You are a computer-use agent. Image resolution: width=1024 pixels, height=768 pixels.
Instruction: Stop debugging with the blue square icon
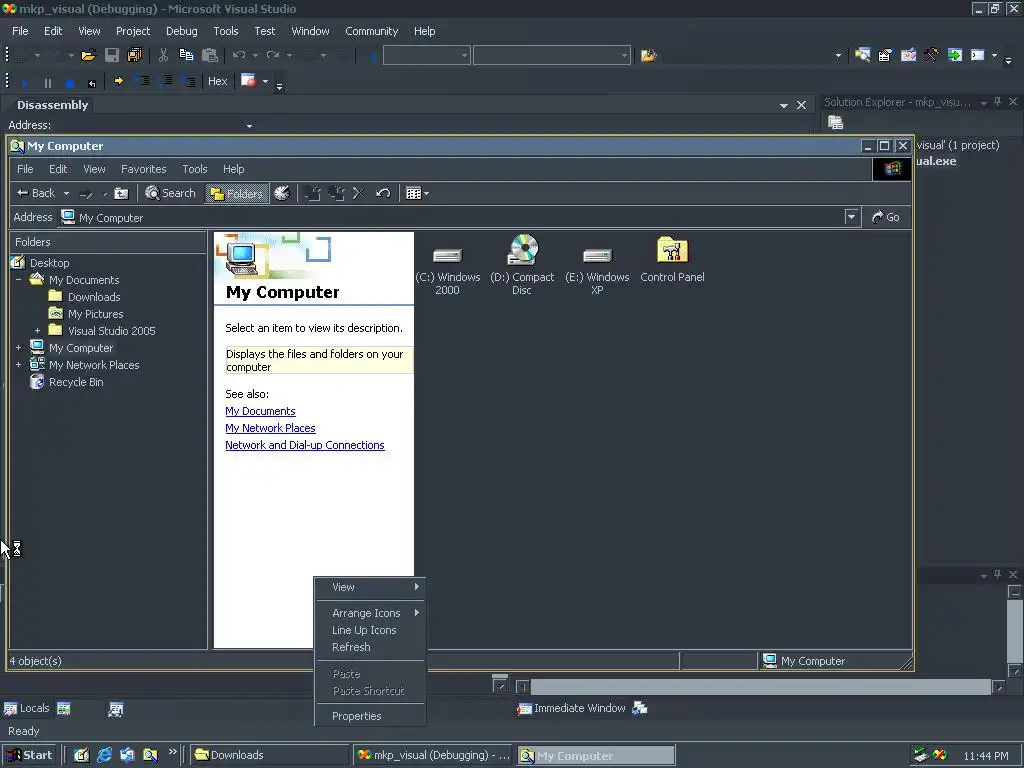[x=70, y=83]
